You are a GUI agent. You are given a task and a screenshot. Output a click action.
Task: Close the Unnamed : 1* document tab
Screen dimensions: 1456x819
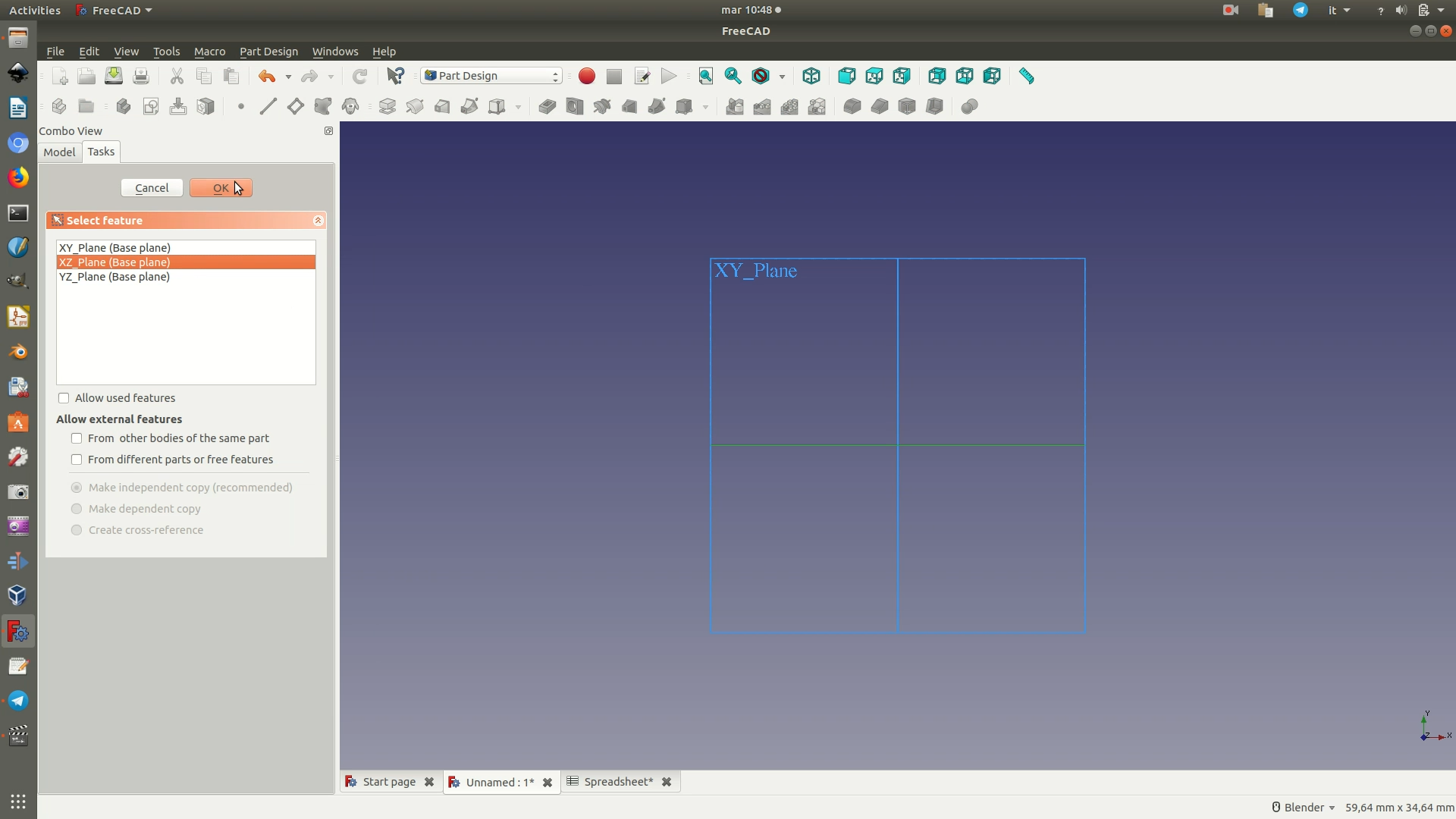click(x=548, y=783)
